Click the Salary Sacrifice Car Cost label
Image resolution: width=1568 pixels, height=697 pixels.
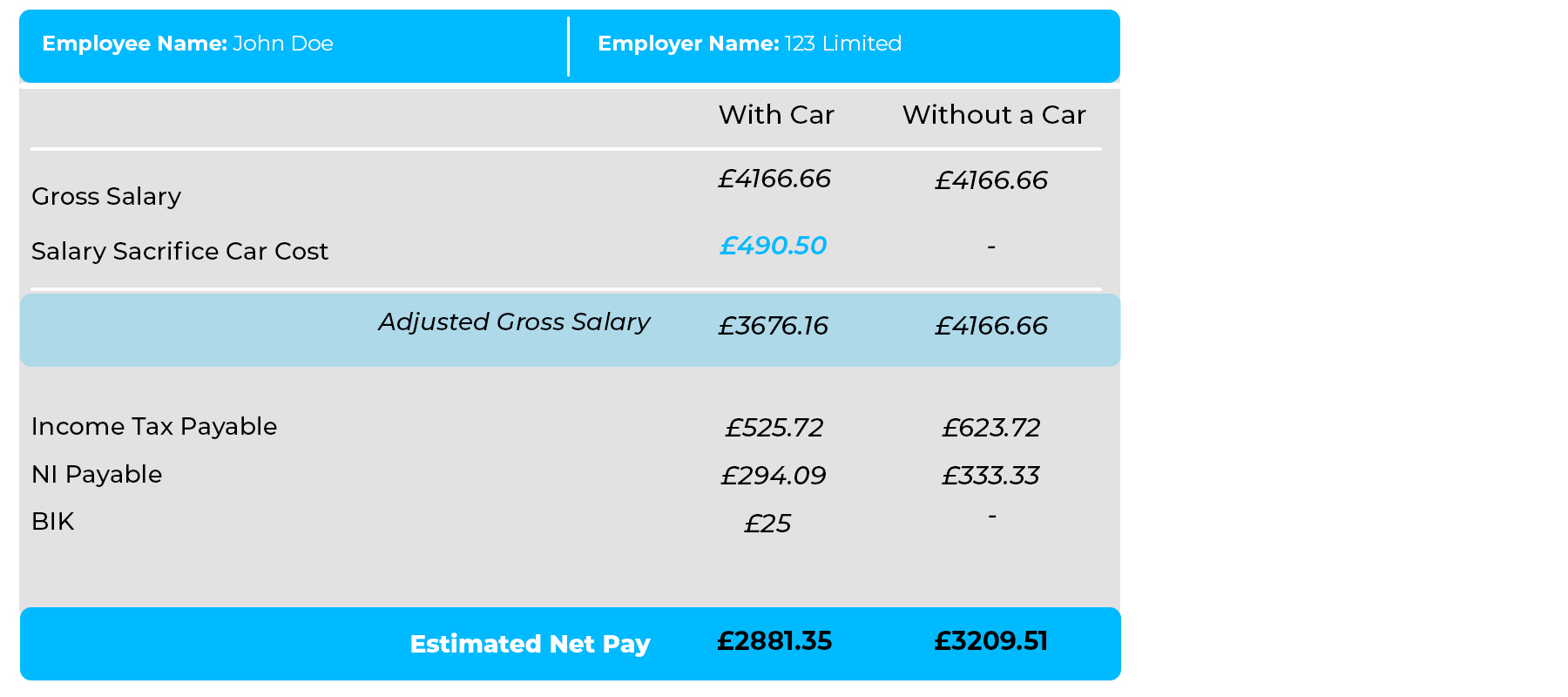pyautogui.click(x=179, y=252)
